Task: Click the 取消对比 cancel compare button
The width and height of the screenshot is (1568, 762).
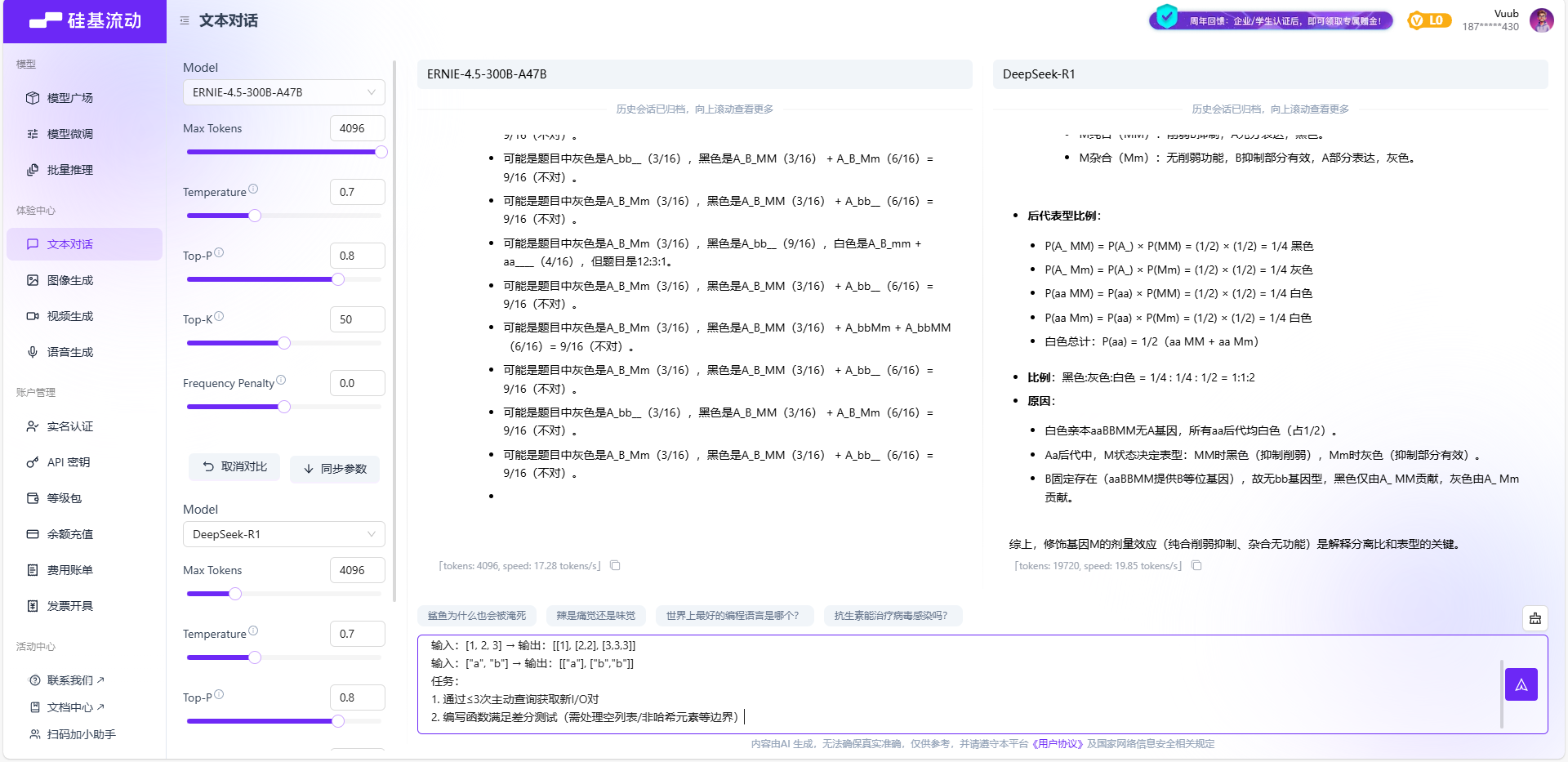Action: [234, 466]
